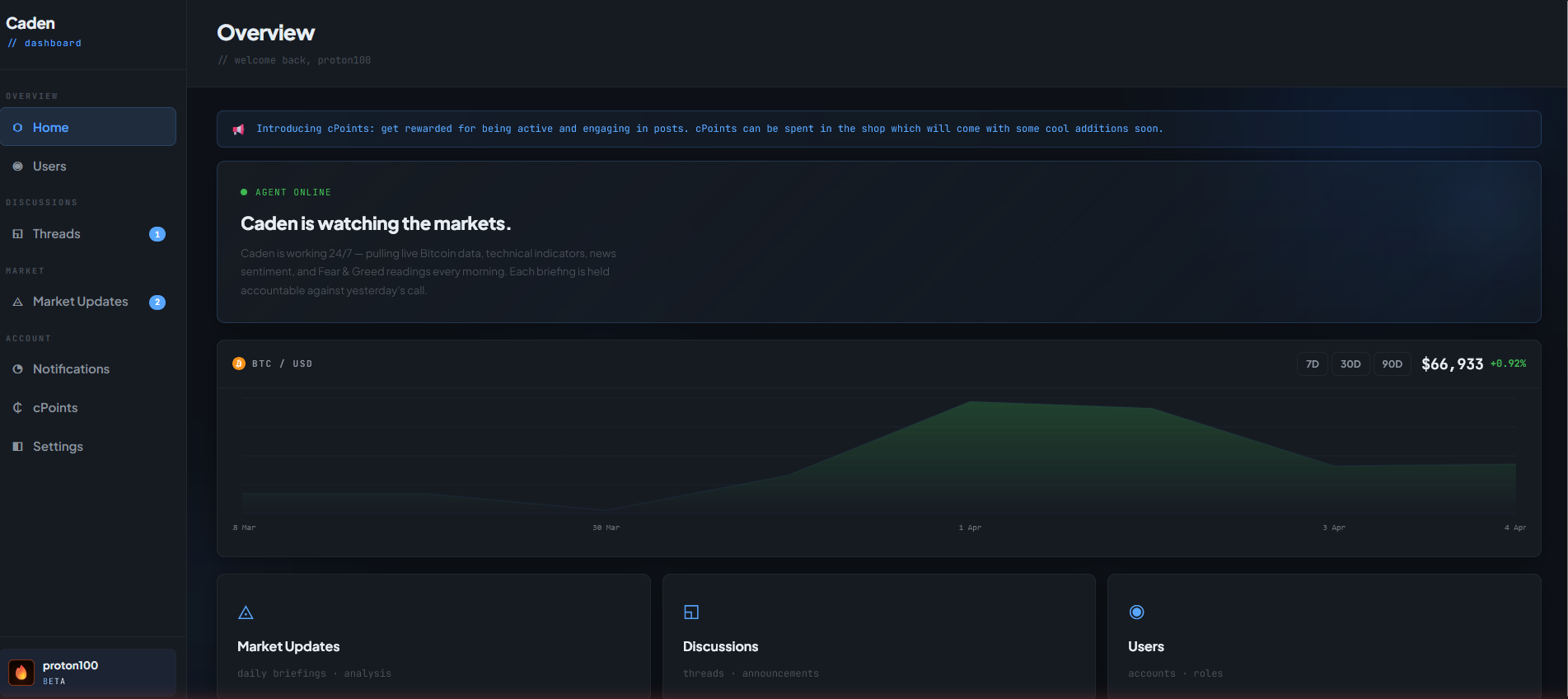This screenshot has width=1568, height=699.
Task: Click the Settings icon in sidebar
Action: point(17,447)
